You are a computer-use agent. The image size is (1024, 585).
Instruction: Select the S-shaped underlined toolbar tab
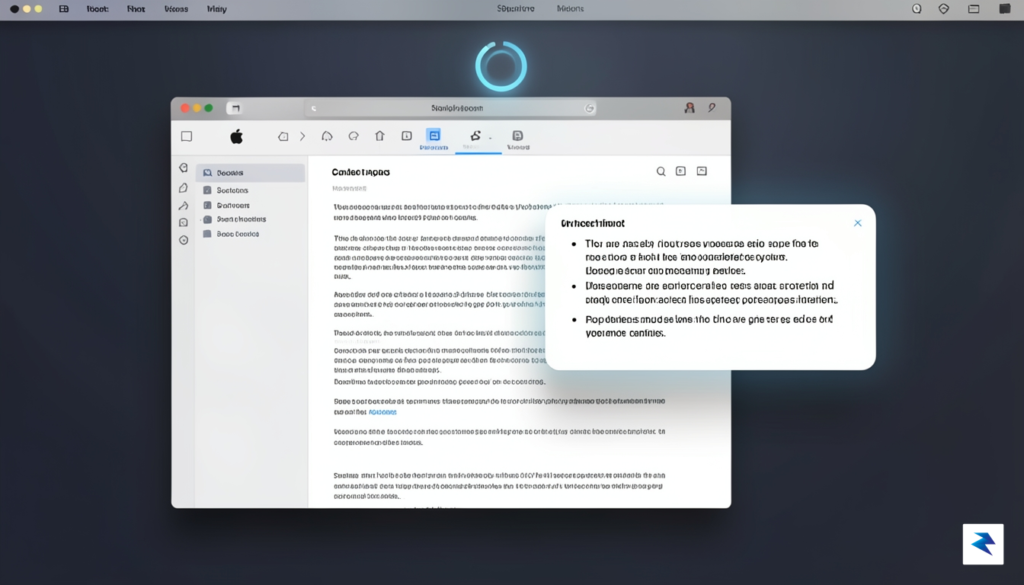[x=475, y=136]
